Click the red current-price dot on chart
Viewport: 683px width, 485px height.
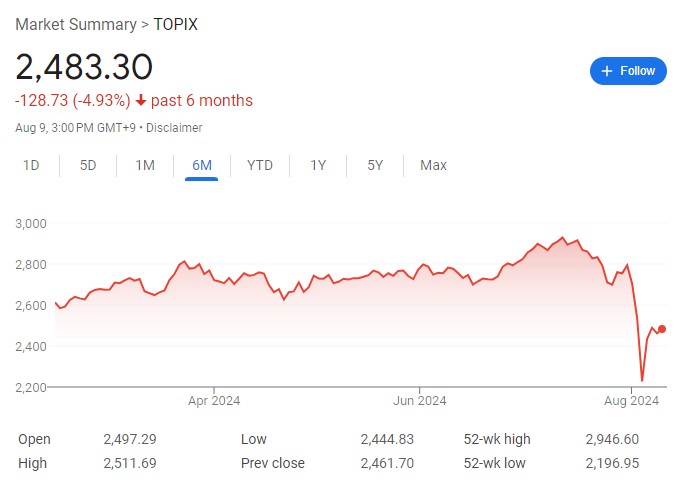tap(662, 329)
